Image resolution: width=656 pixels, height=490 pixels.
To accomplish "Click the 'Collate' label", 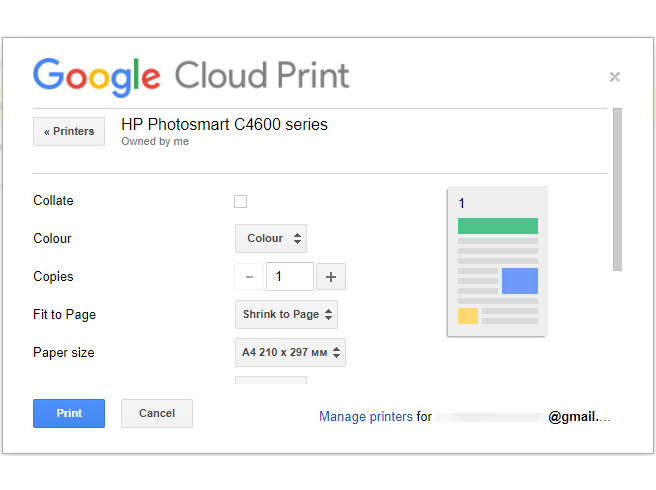I will 53,200.
